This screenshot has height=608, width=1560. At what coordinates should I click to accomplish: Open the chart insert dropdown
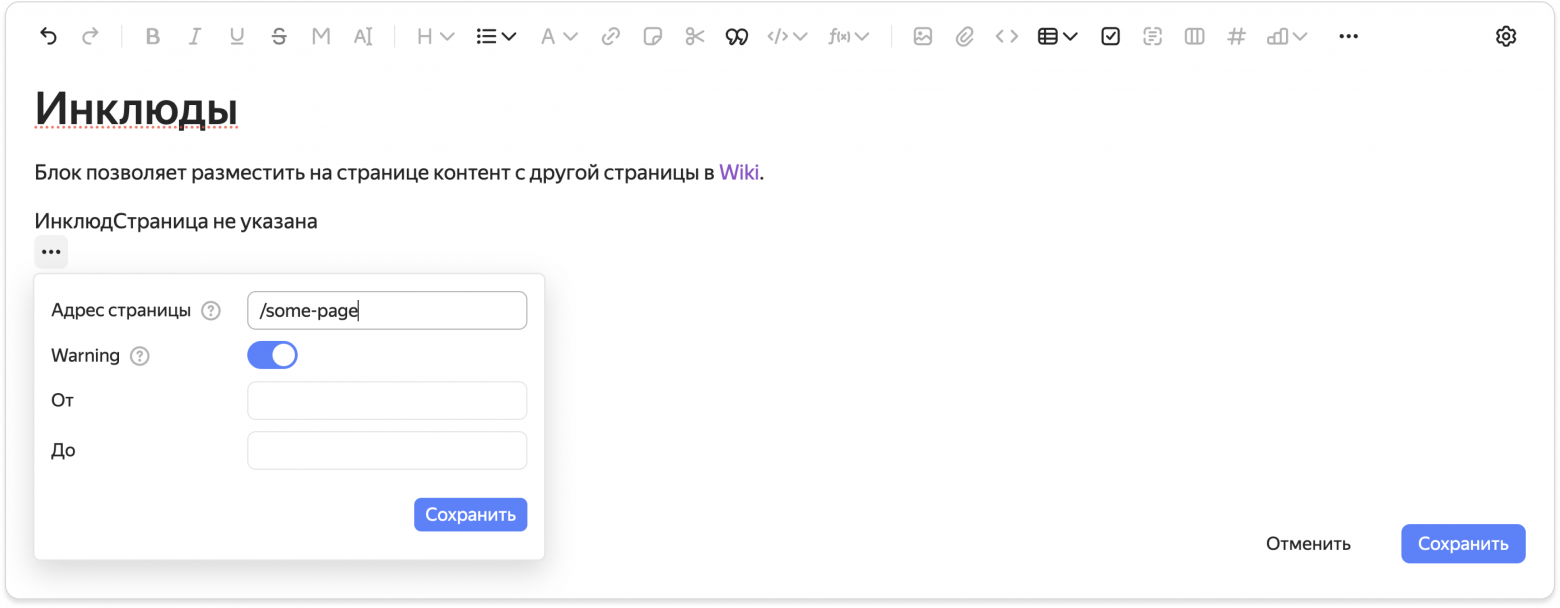click(x=1285, y=36)
